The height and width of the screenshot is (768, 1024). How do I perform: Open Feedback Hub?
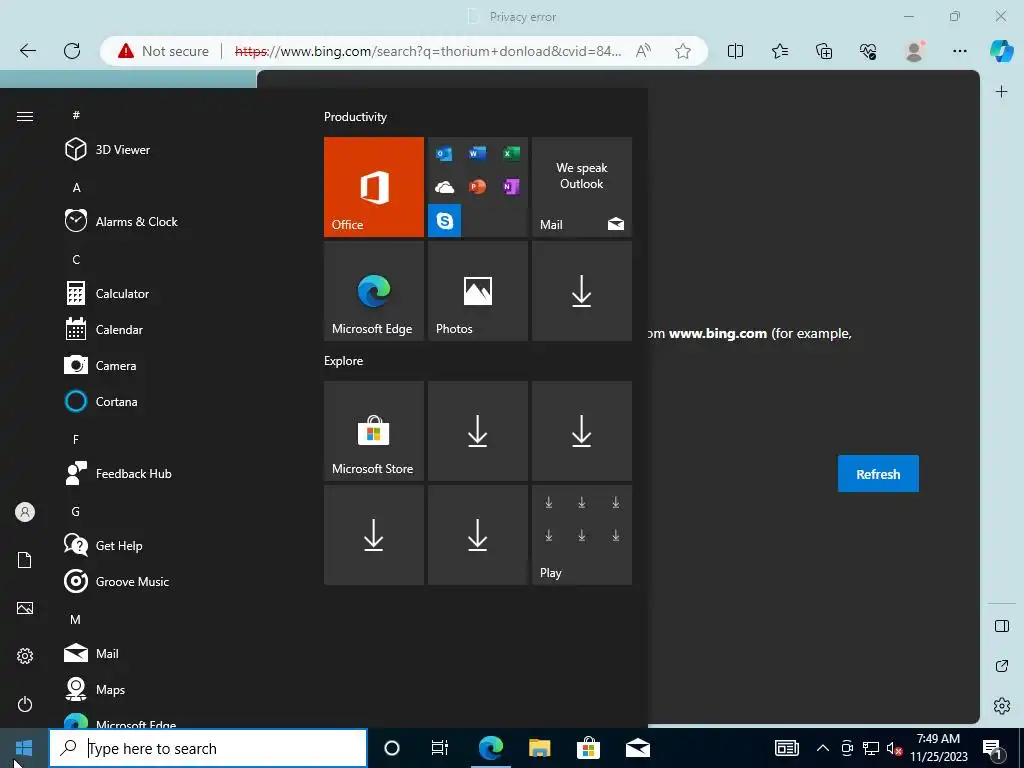(118, 473)
